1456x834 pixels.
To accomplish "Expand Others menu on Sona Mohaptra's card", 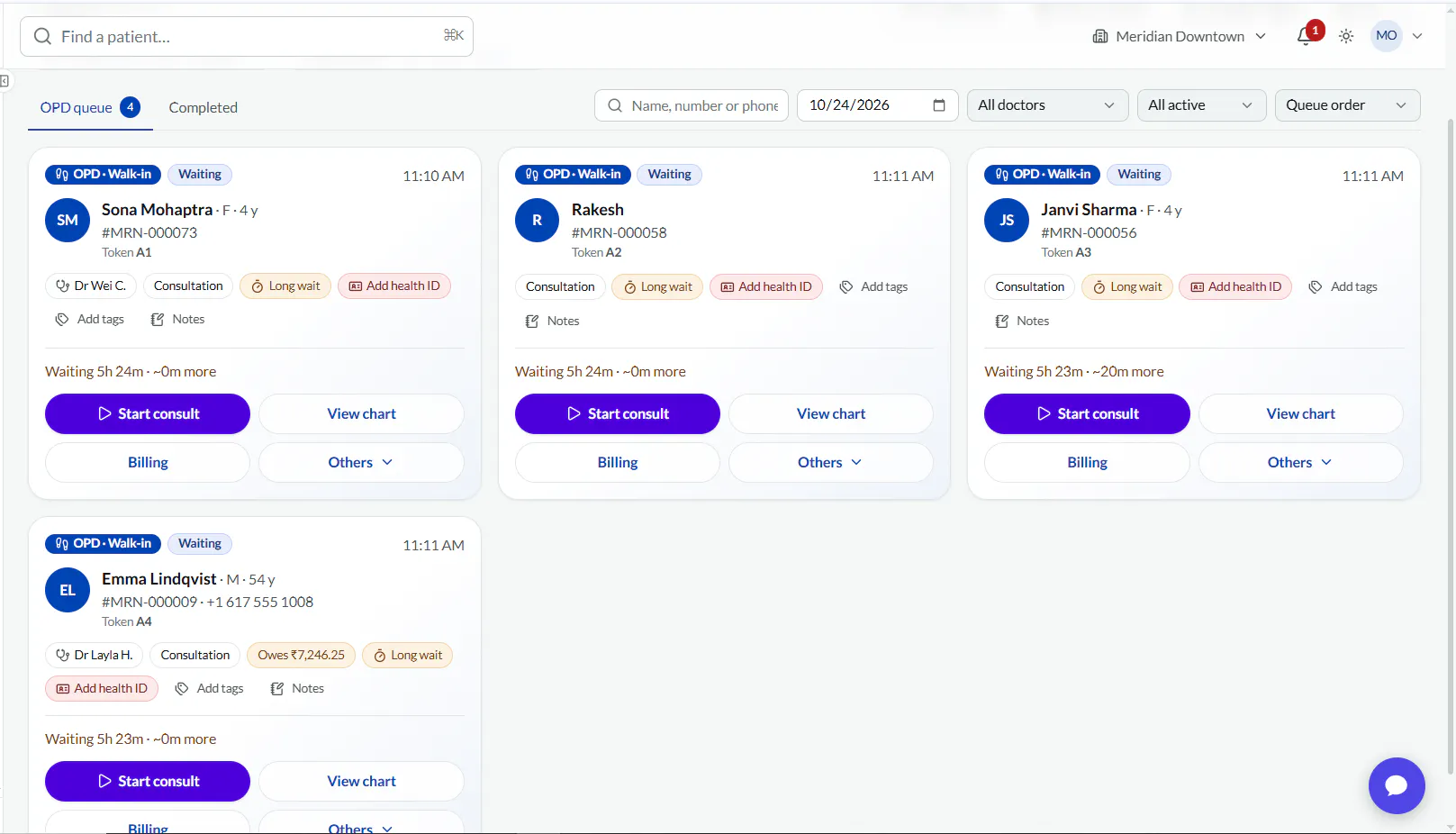I will click(361, 462).
